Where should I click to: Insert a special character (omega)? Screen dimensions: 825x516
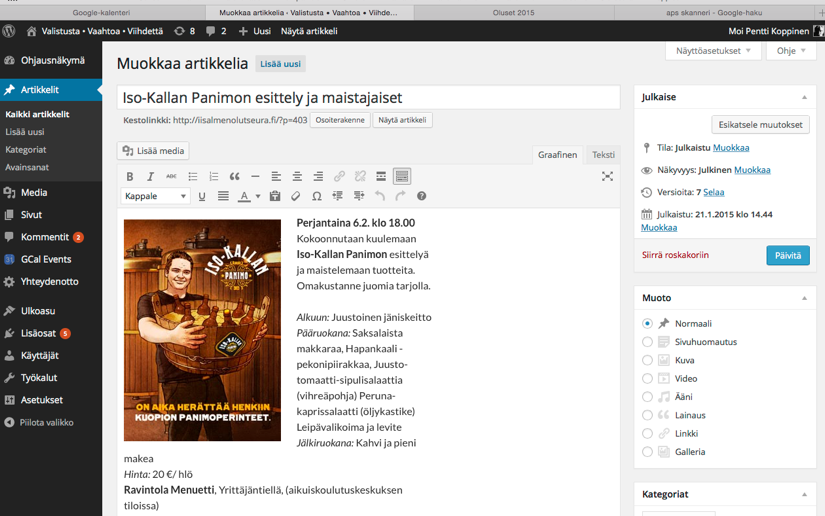(316, 196)
